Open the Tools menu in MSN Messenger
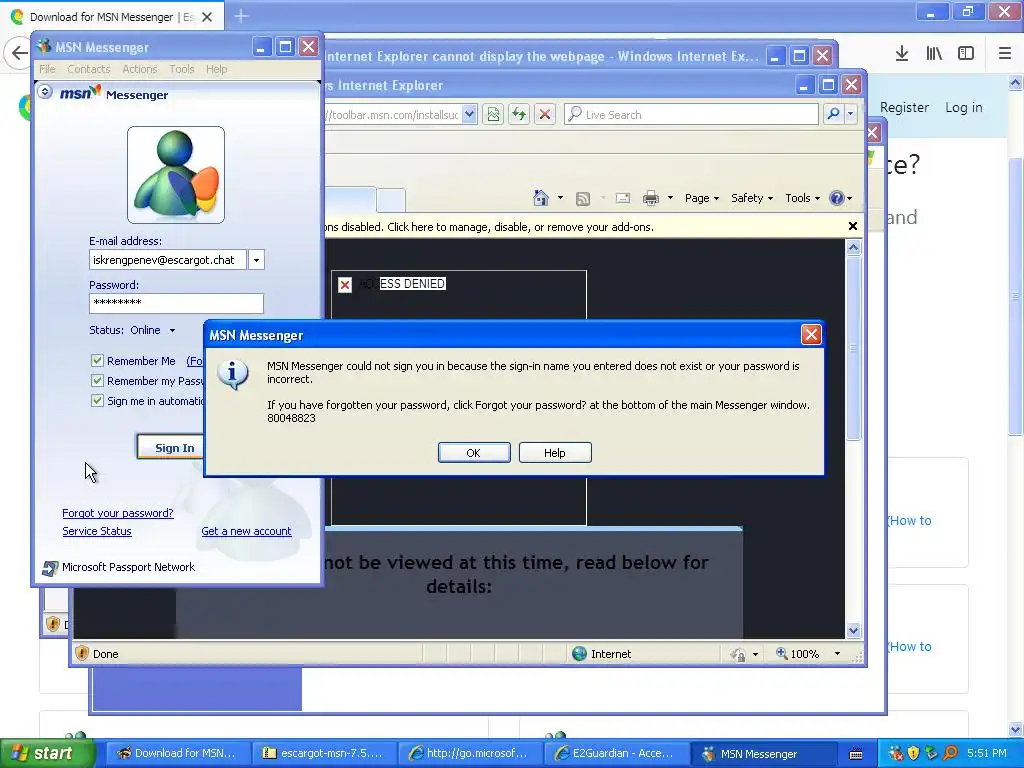 click(182, 69)
